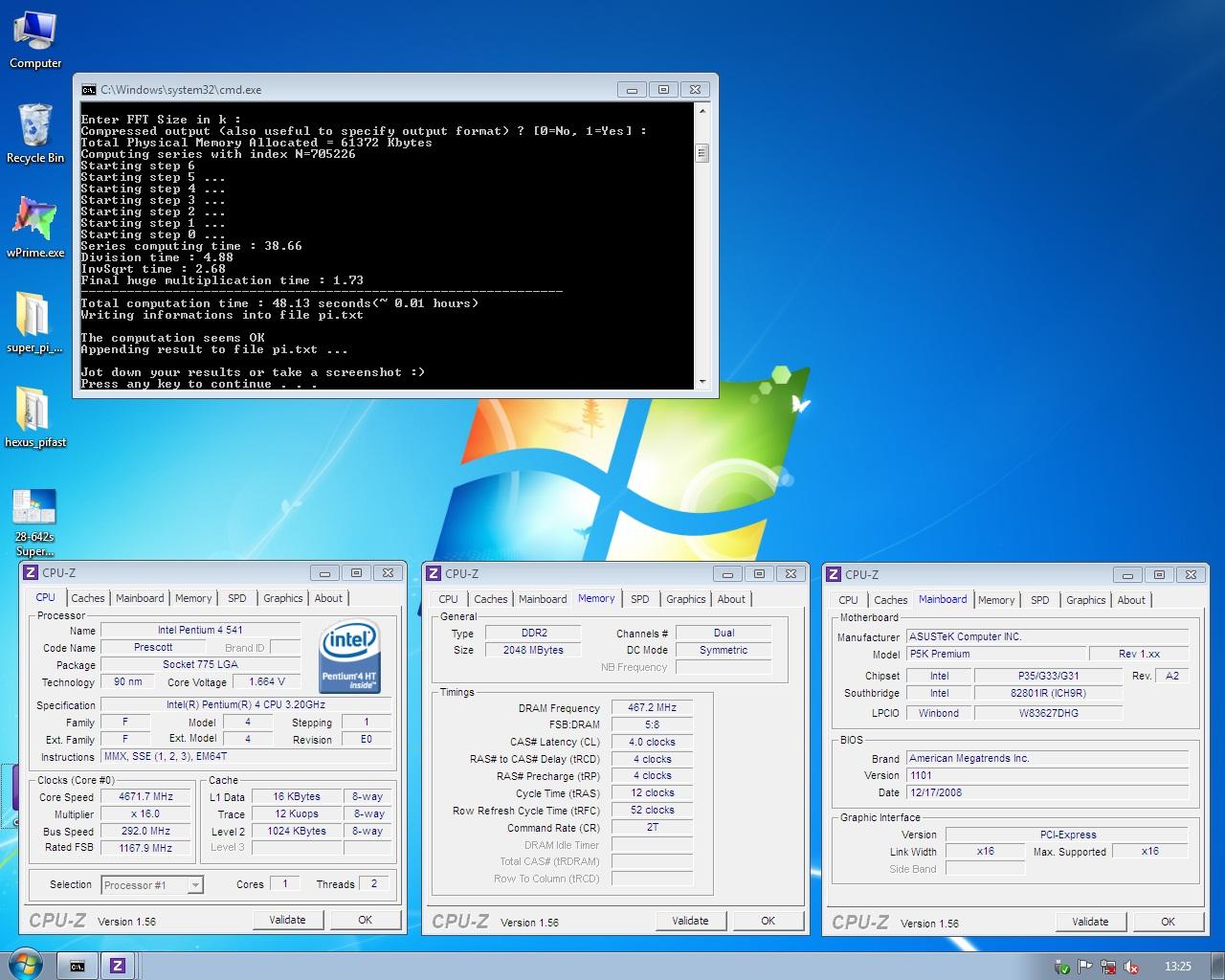The image size is (1225, 980).
Task: Click OK in the CPU window
Action: pyautogui.click(x=365, y=920)
